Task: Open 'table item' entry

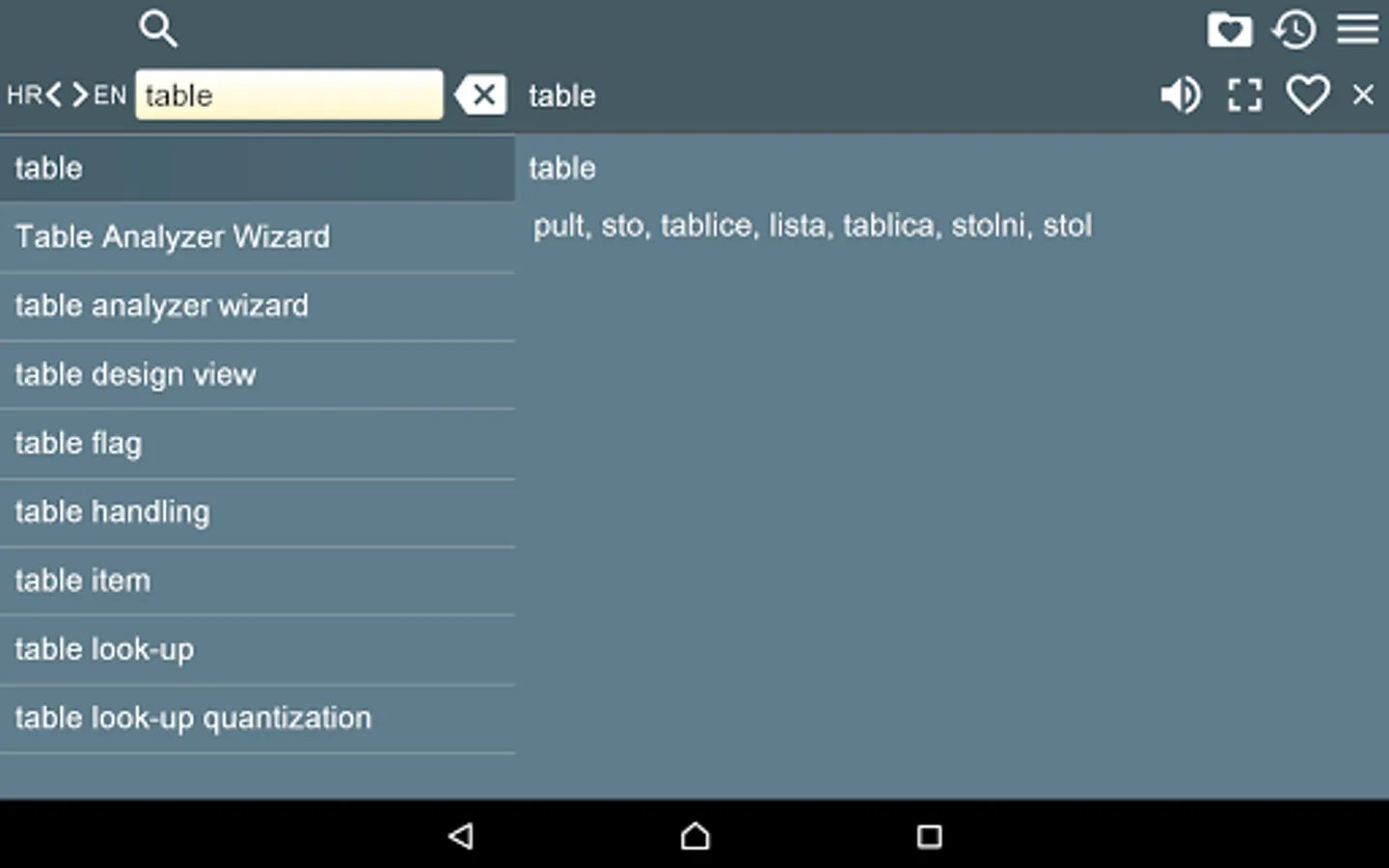Action: 258,581
